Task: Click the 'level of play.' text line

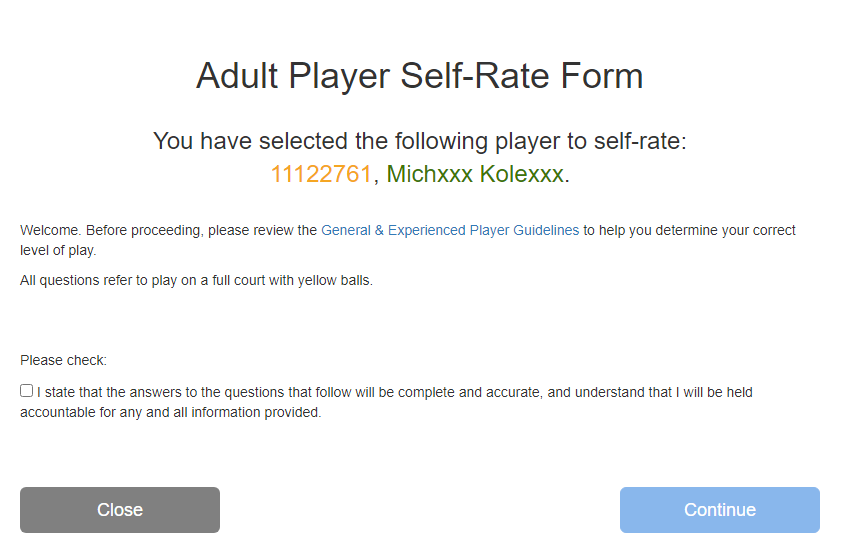Action: coord(58,250)
